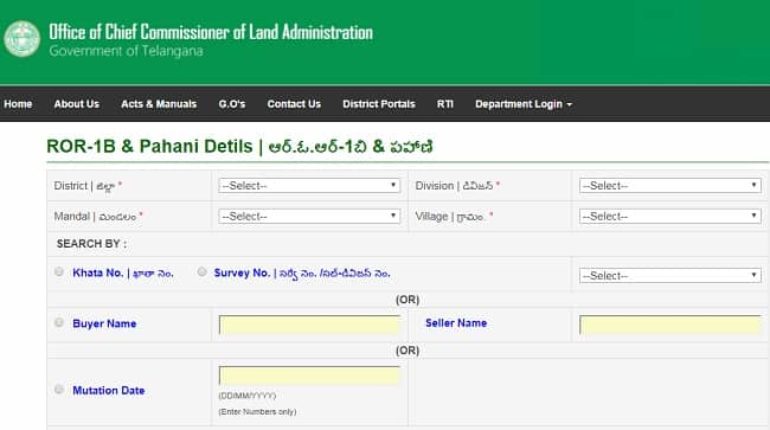770x430 pixels.
Task: Select the Mutation Date radio button
Action: [x=59, y=389]
